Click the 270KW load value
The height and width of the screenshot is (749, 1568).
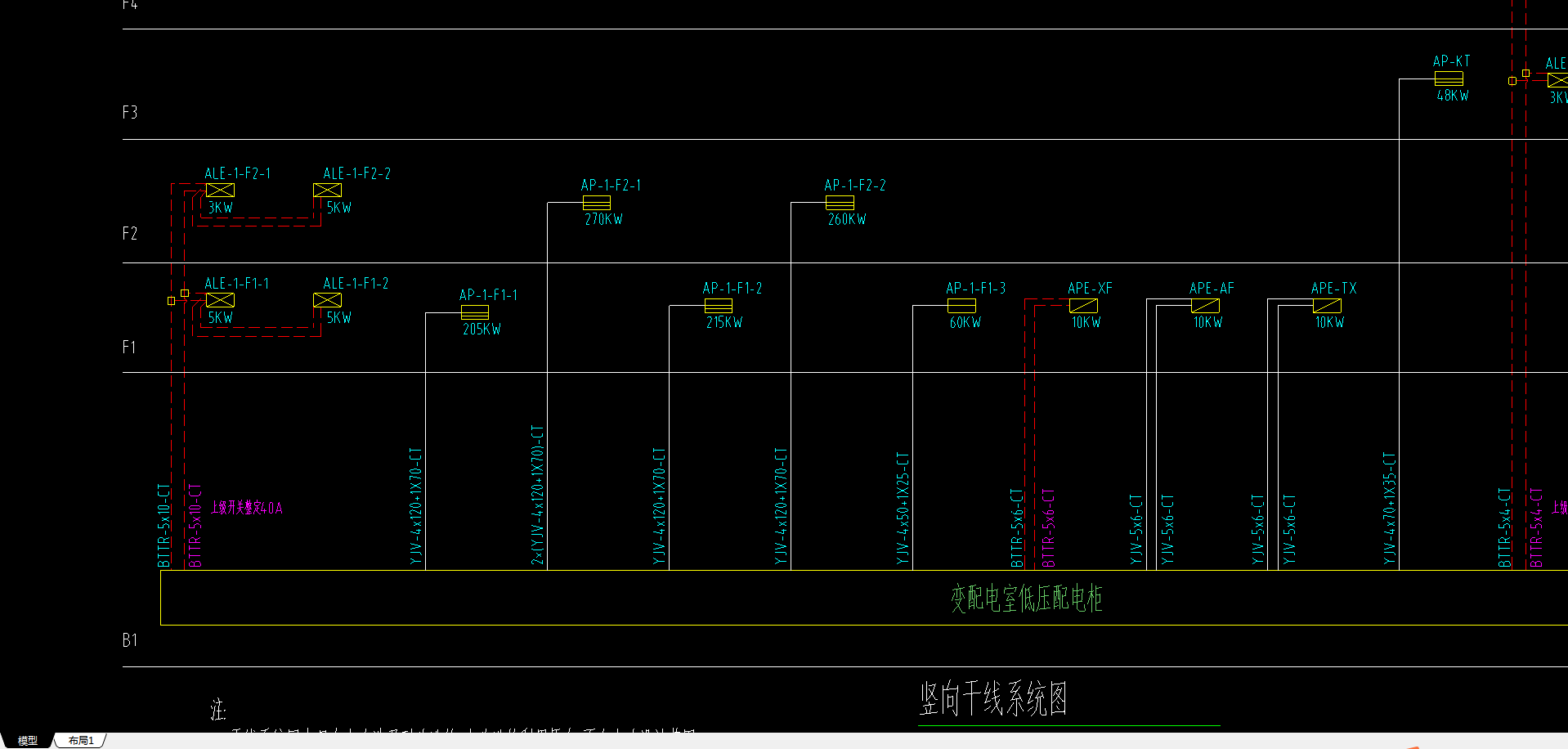pyautogui.click(x=603, y=219)
